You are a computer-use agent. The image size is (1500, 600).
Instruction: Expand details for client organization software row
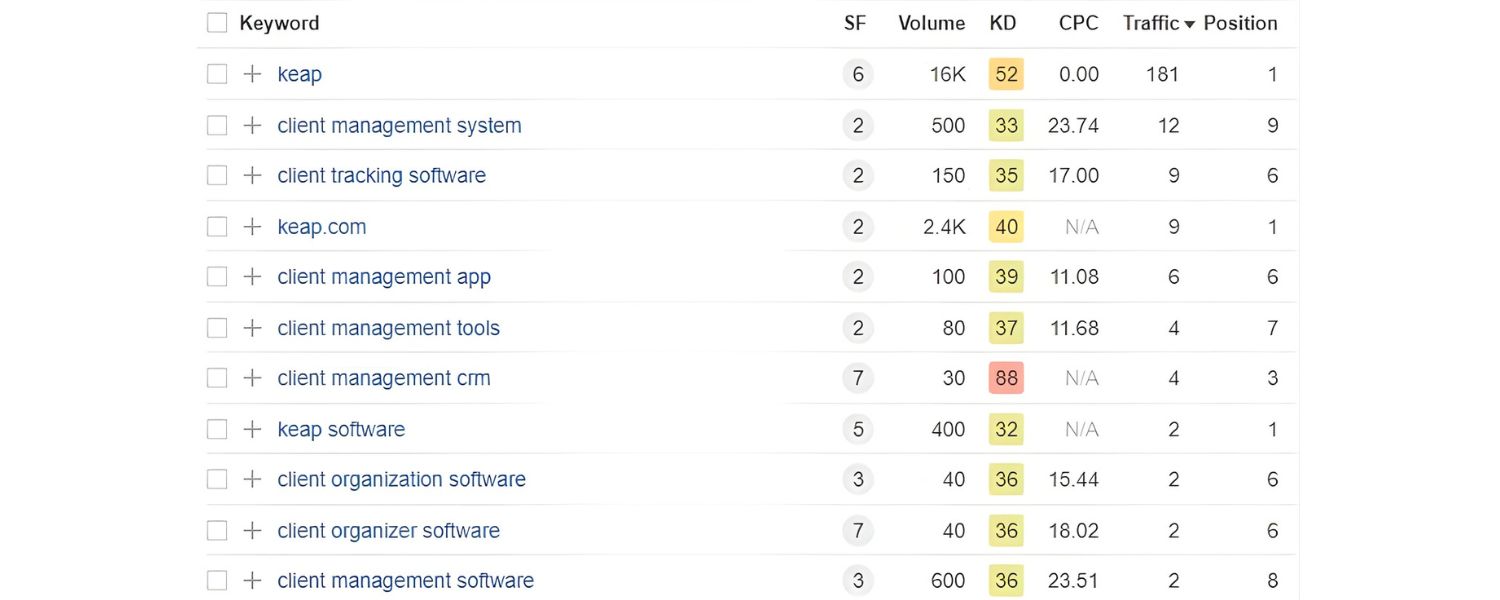251,478
